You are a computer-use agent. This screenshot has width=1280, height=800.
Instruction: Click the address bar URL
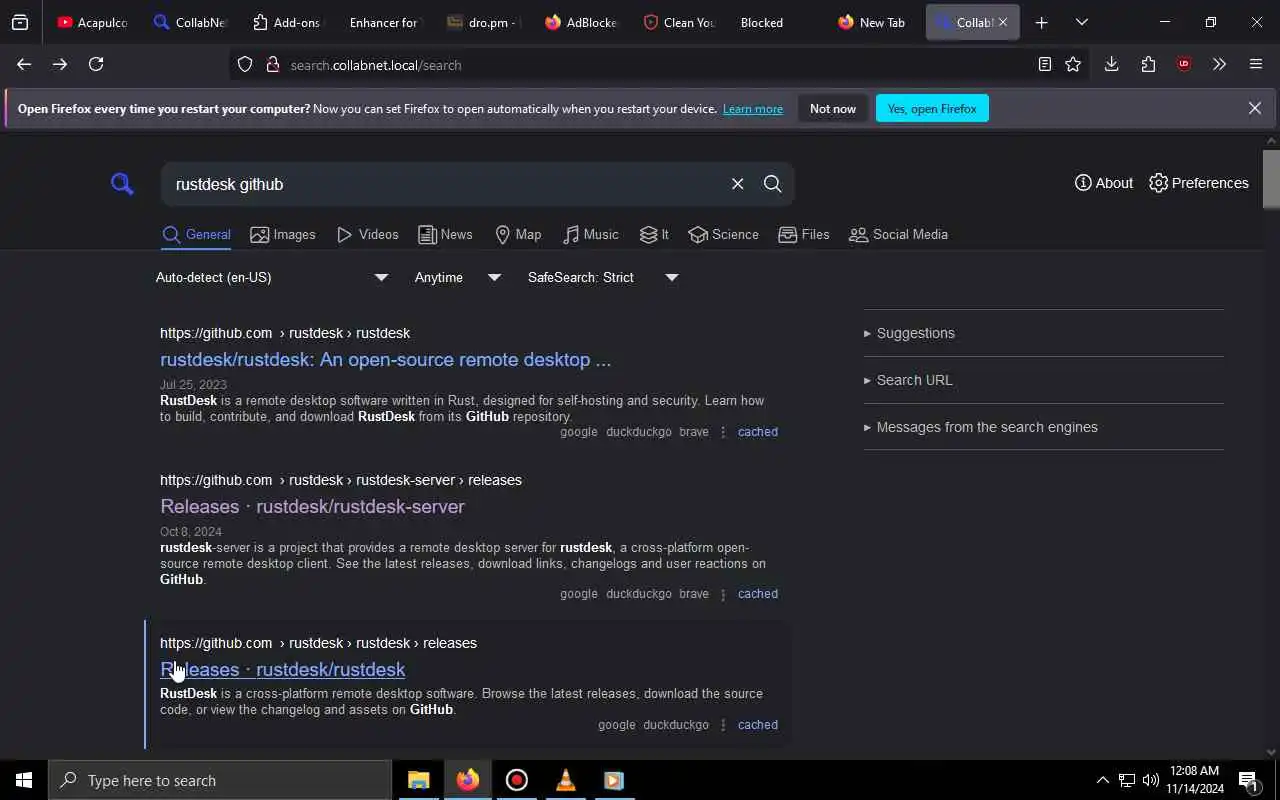click(x=376, y=65)
